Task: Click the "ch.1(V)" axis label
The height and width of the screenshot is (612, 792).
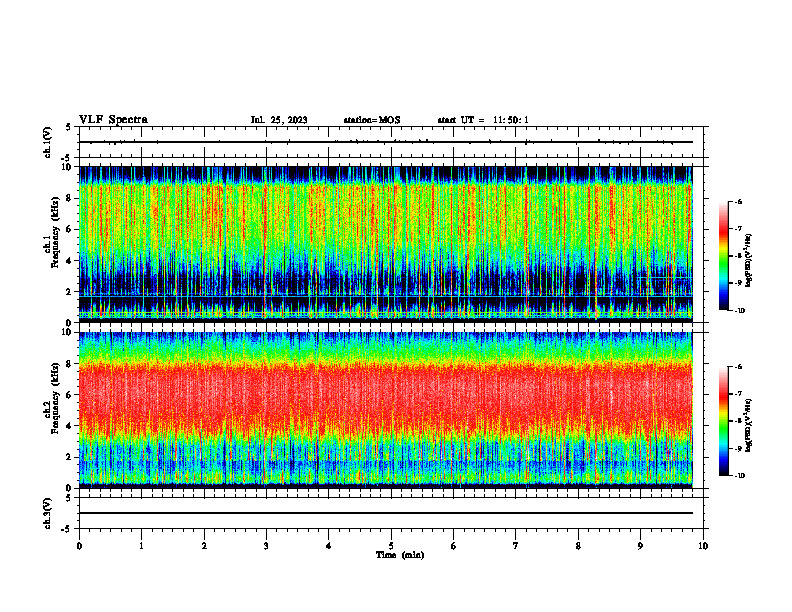Action: coord(47,142)
